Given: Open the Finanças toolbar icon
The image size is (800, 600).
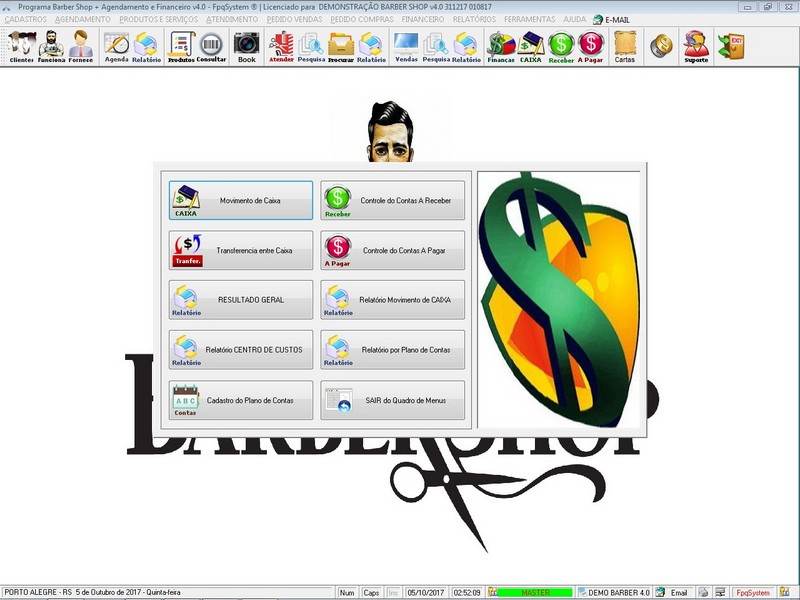Looking at the screenshot, I should (x=501, y=47).
